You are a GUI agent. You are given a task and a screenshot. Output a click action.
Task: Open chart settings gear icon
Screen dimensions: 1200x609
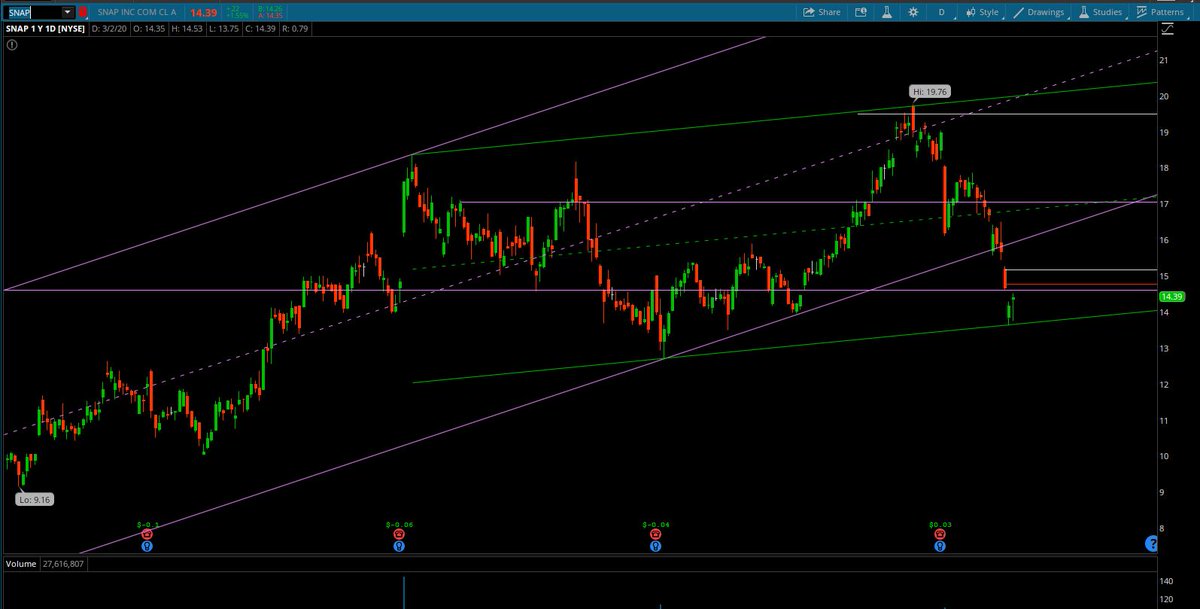[913, 12]
